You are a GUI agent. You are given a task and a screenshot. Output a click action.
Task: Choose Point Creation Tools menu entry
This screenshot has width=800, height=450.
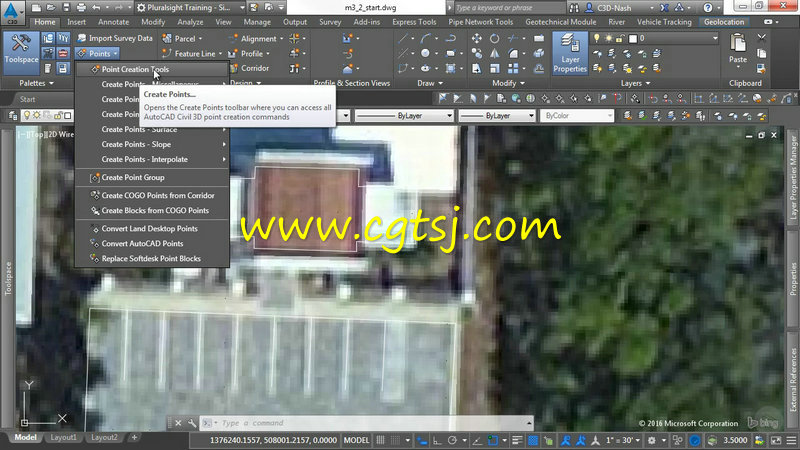click(152, 69)
